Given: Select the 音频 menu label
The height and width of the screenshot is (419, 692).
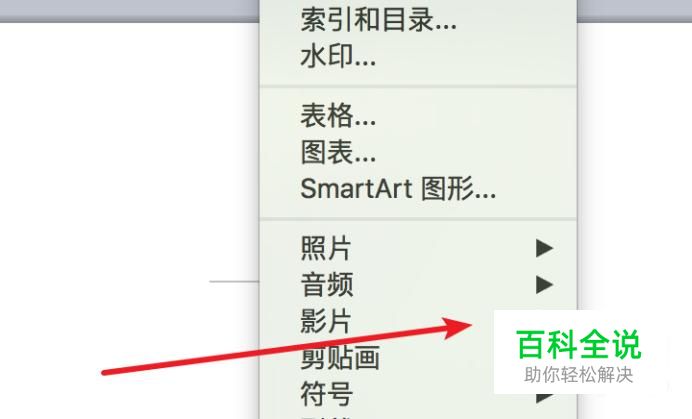Looking at the screenshot, I should coord(327,285).
